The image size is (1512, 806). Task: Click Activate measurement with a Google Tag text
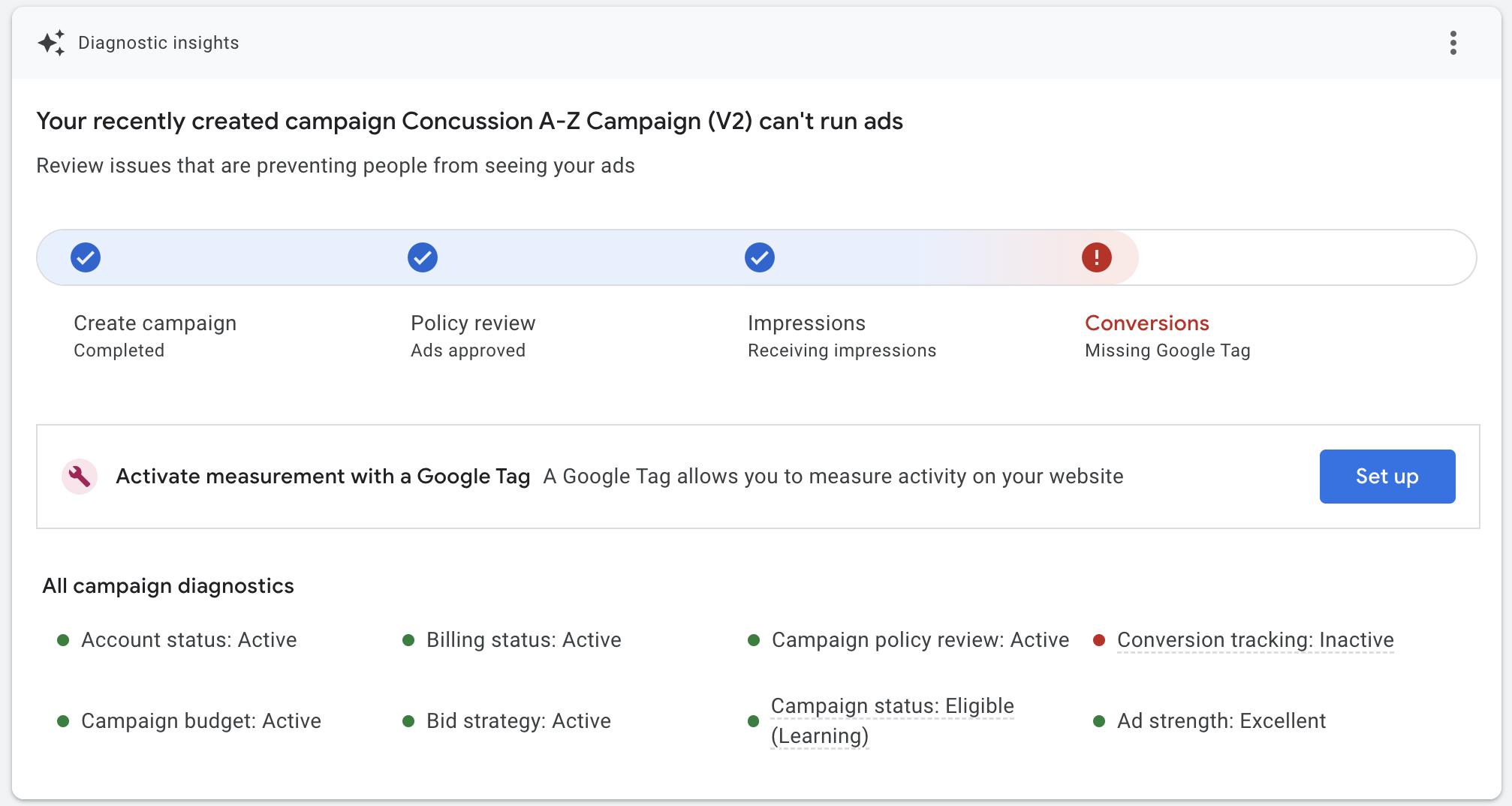coord(323,477)
